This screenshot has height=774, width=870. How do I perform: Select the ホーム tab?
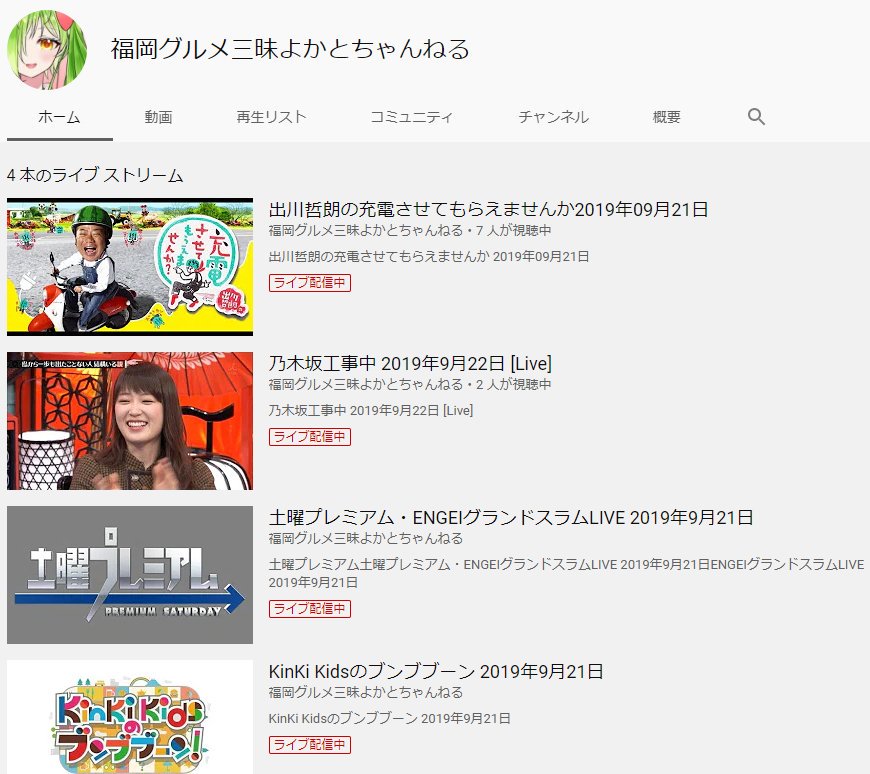[x=59, y=117]
